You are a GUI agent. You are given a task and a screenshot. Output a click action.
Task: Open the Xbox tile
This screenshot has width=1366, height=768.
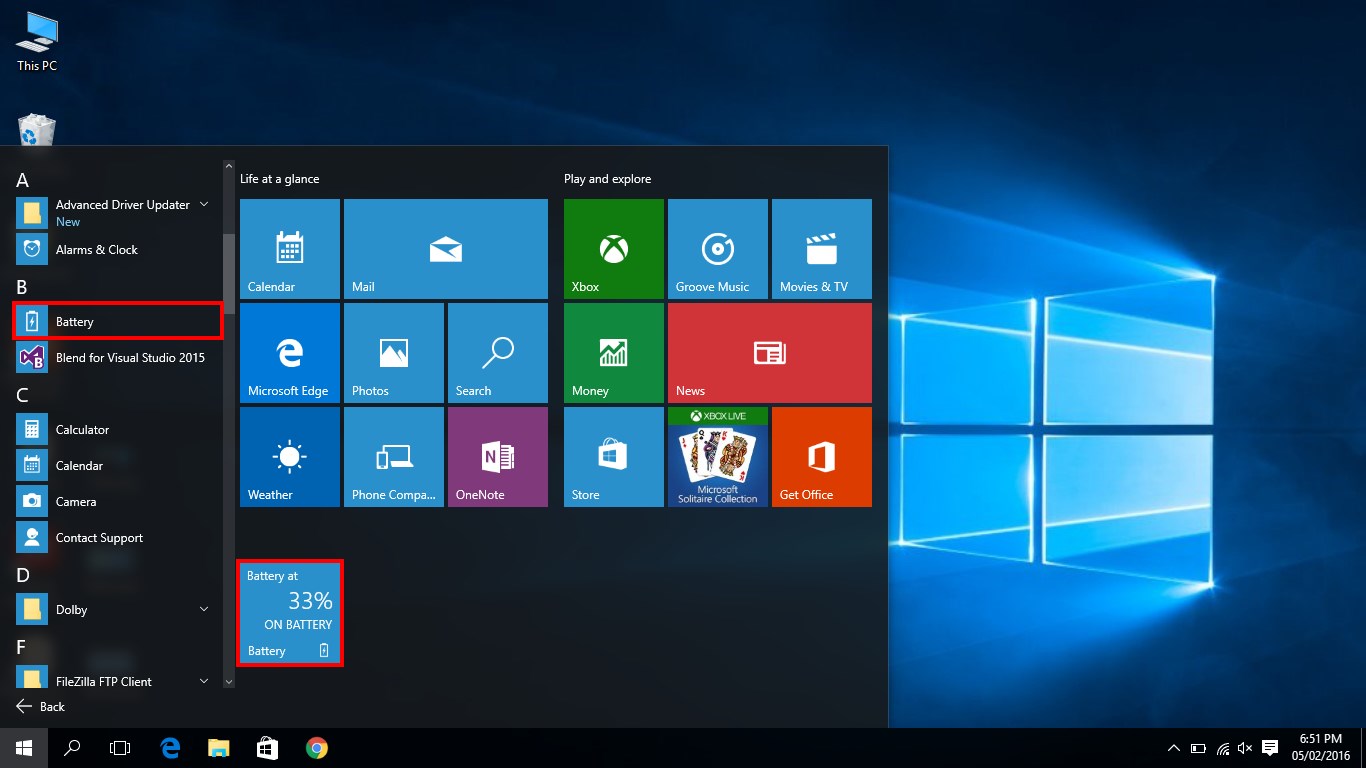(x=614, y=249)
